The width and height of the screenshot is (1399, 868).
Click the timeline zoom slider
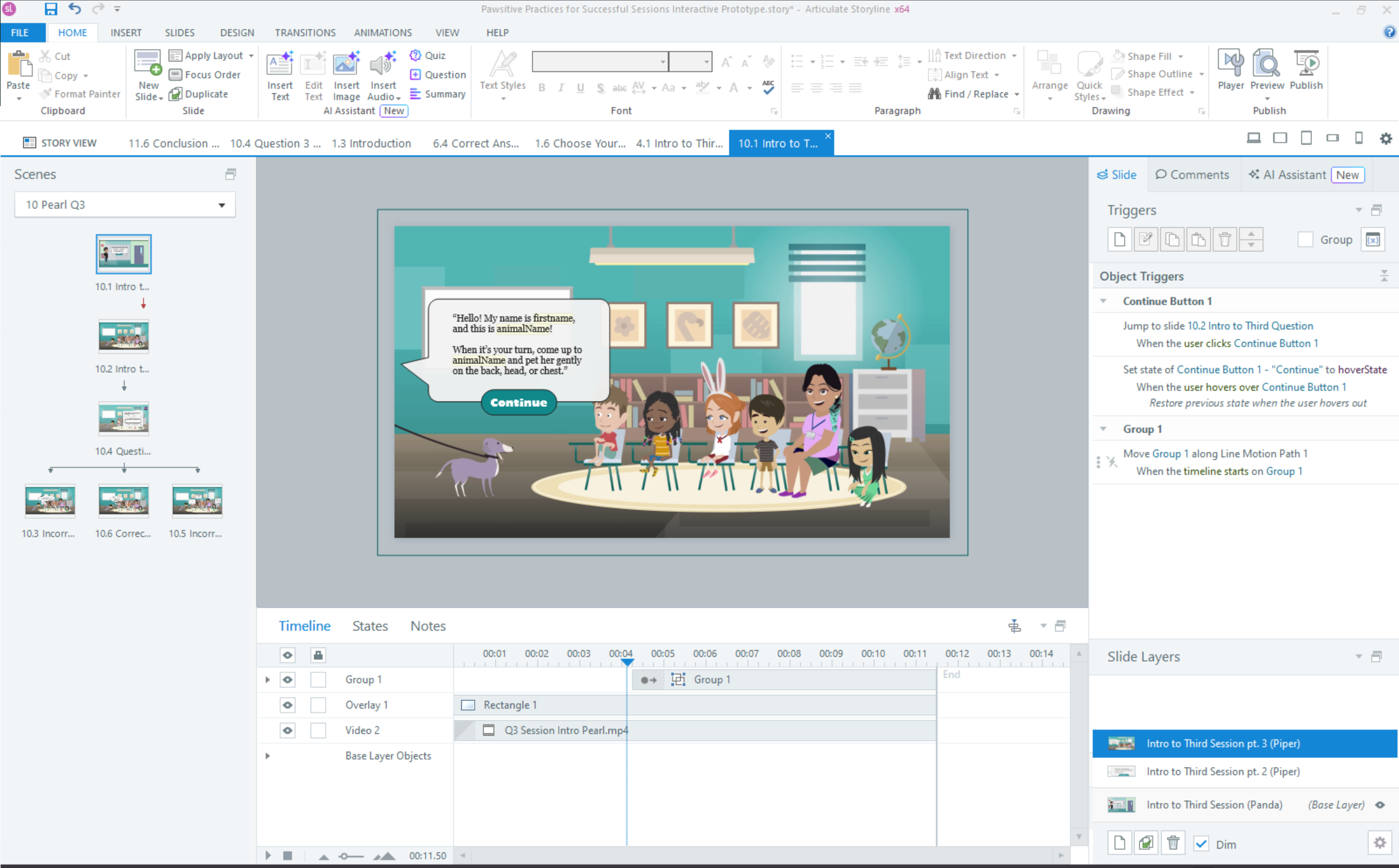point(351,856)
